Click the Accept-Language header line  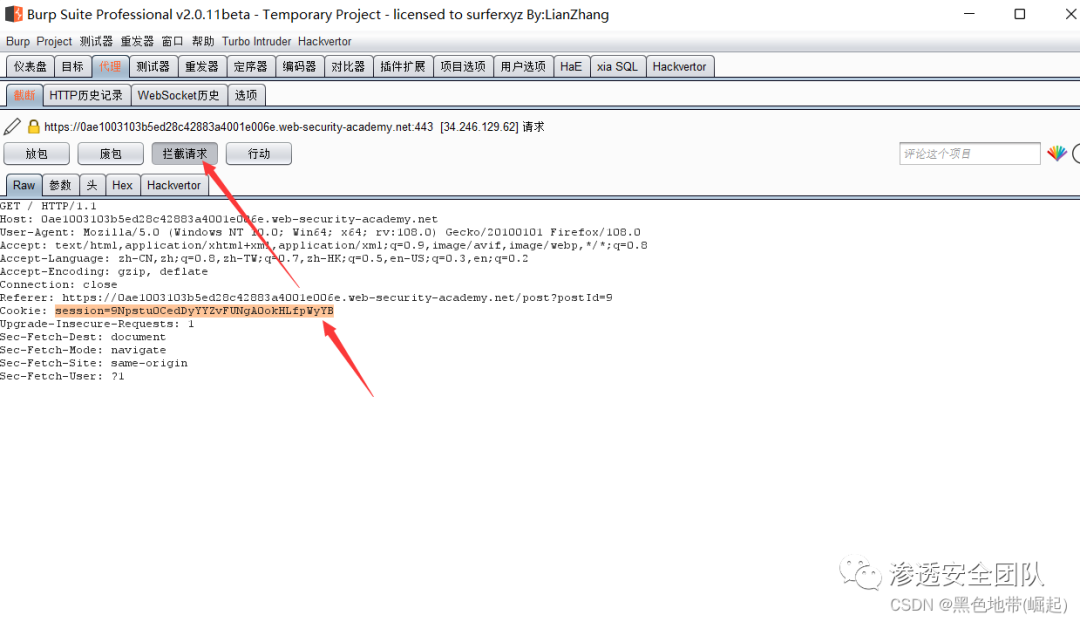click(x=264, y=258)
